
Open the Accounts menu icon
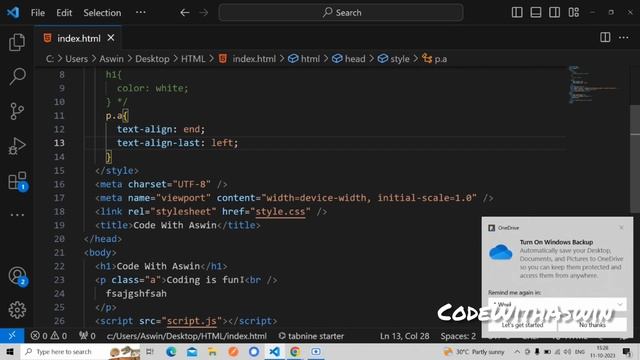coord(17,276)
